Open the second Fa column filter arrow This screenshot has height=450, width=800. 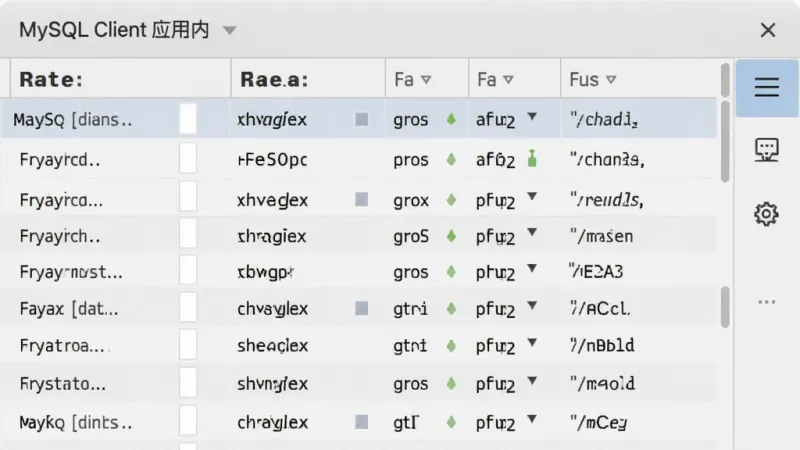click(508, 80)
